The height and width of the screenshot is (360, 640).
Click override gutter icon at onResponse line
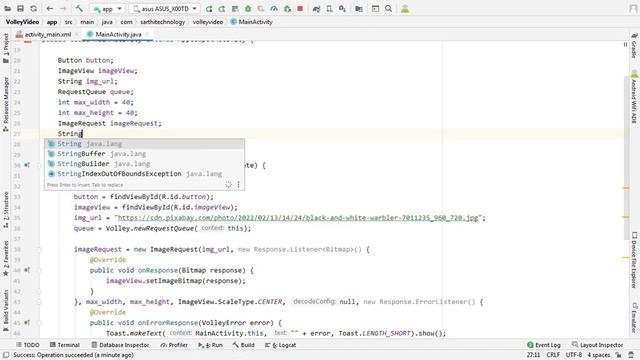tap(27, 270)
